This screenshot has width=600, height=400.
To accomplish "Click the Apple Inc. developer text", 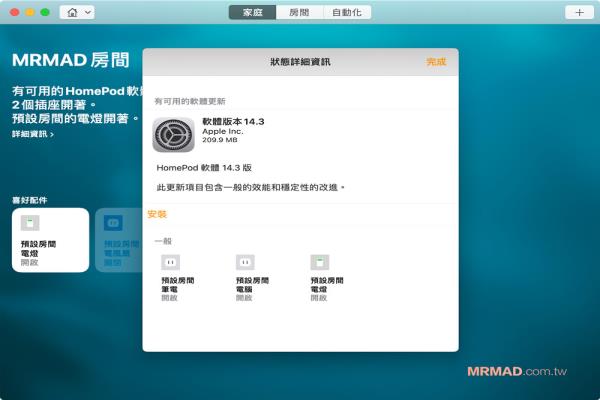I will coord(222,131).
